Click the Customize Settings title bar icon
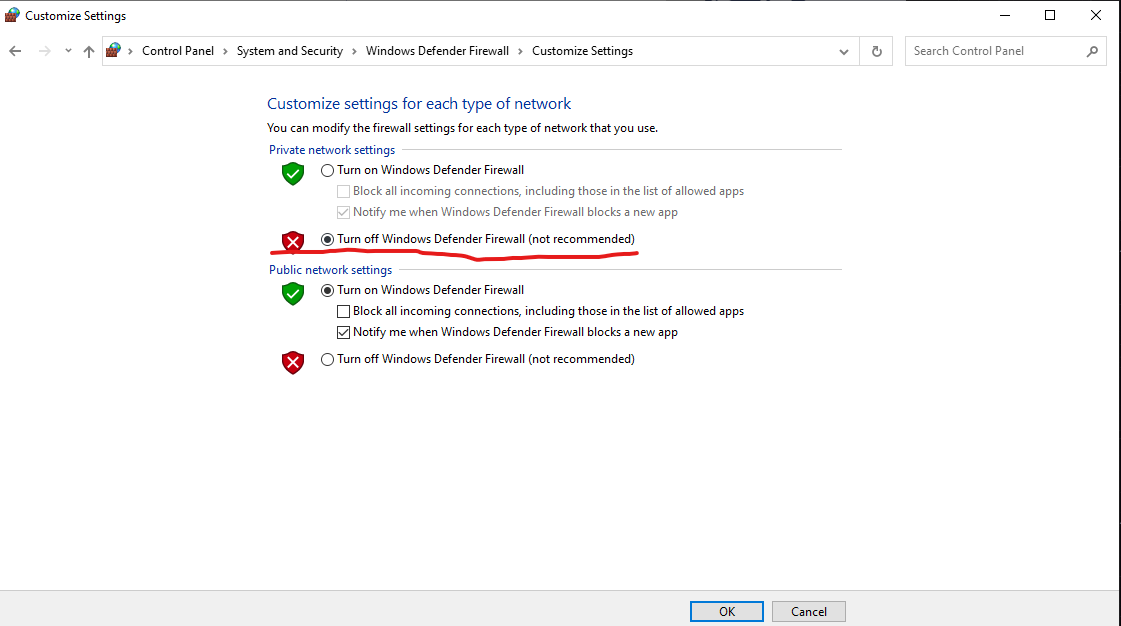This screenshot has height=626, width=1121. 12,15
